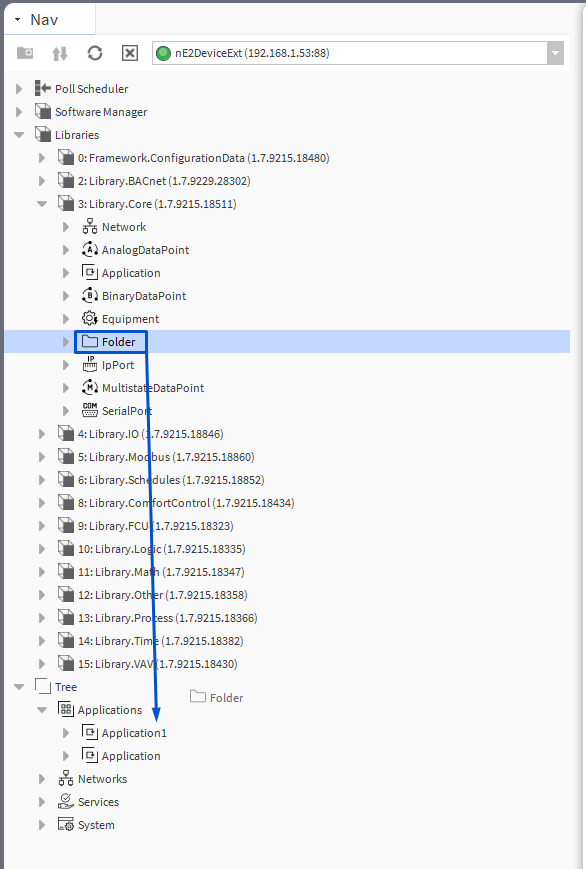The height and width of the screenshot is (869, 586).
Task: Click the sync arrows toolbar icon
Action: 60,53
